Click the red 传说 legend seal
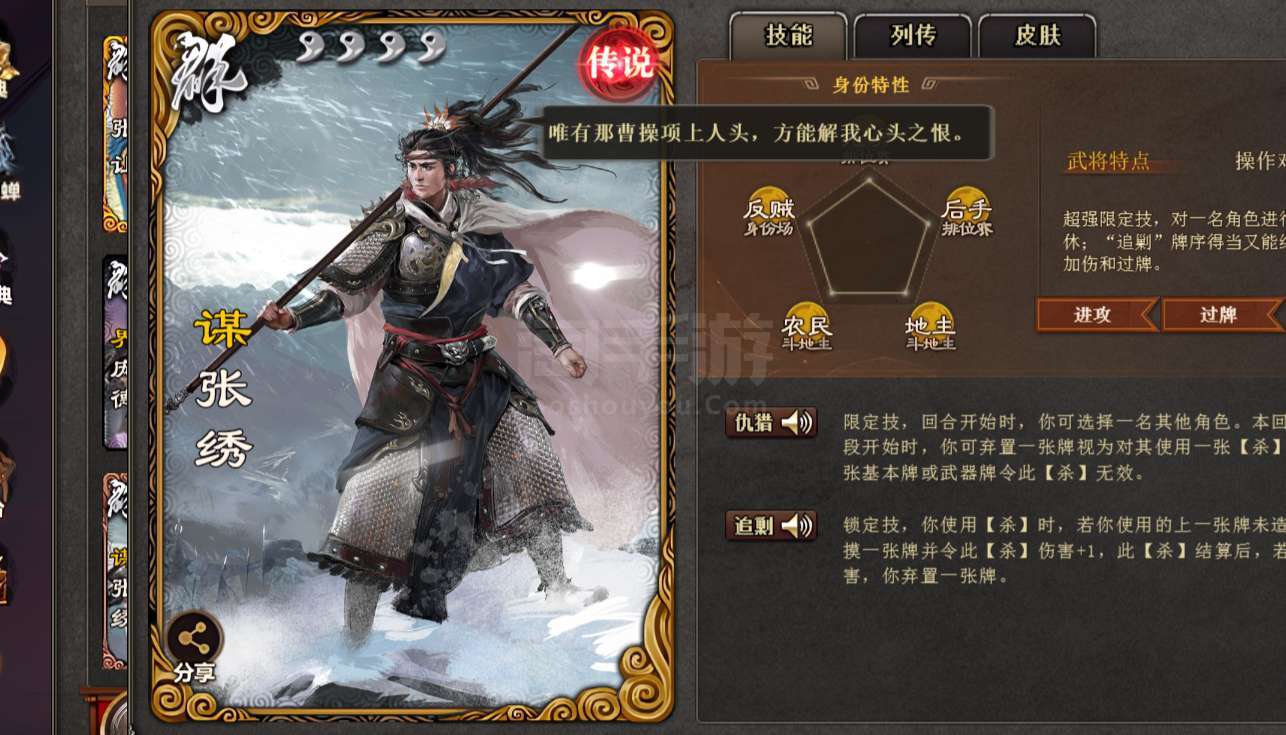Image resolution: width=1286 pixels, height=735 pixels. click(618, 63)
